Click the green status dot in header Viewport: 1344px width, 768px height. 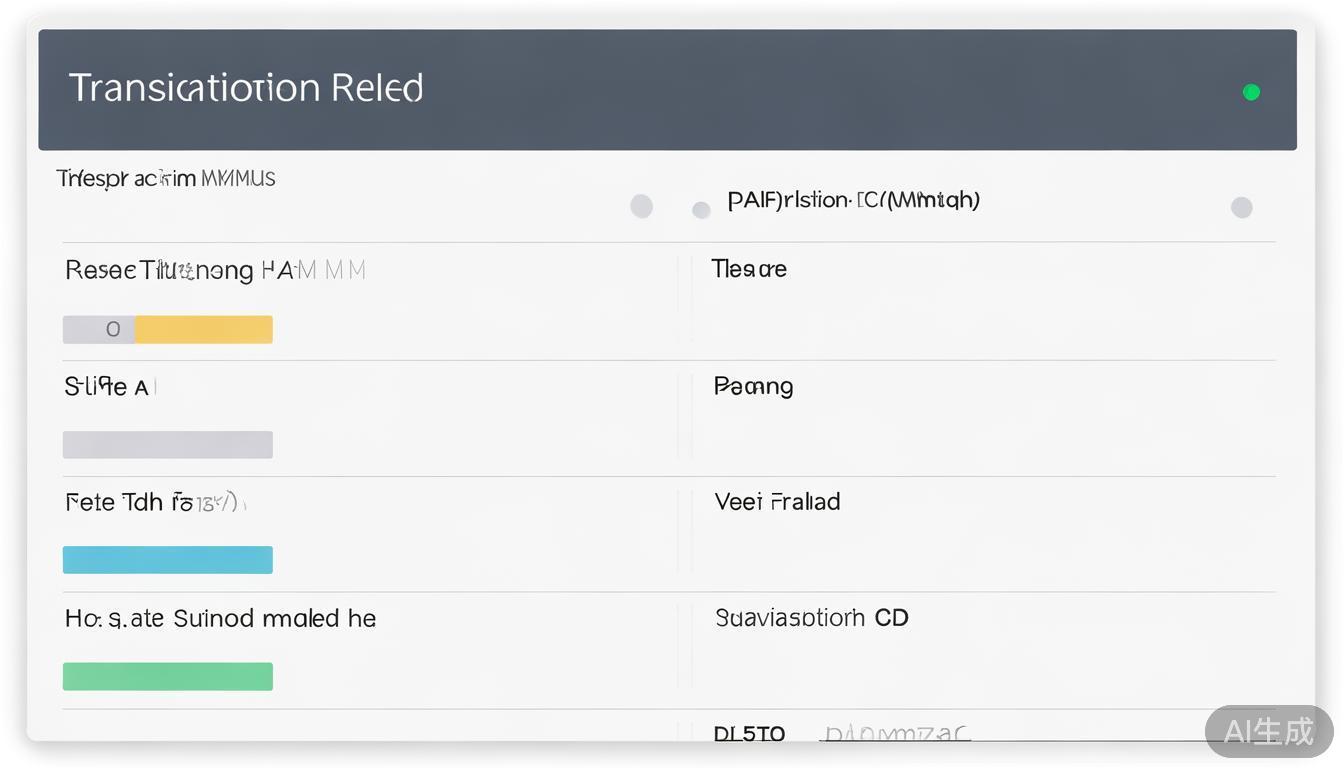pos(1251,92)
